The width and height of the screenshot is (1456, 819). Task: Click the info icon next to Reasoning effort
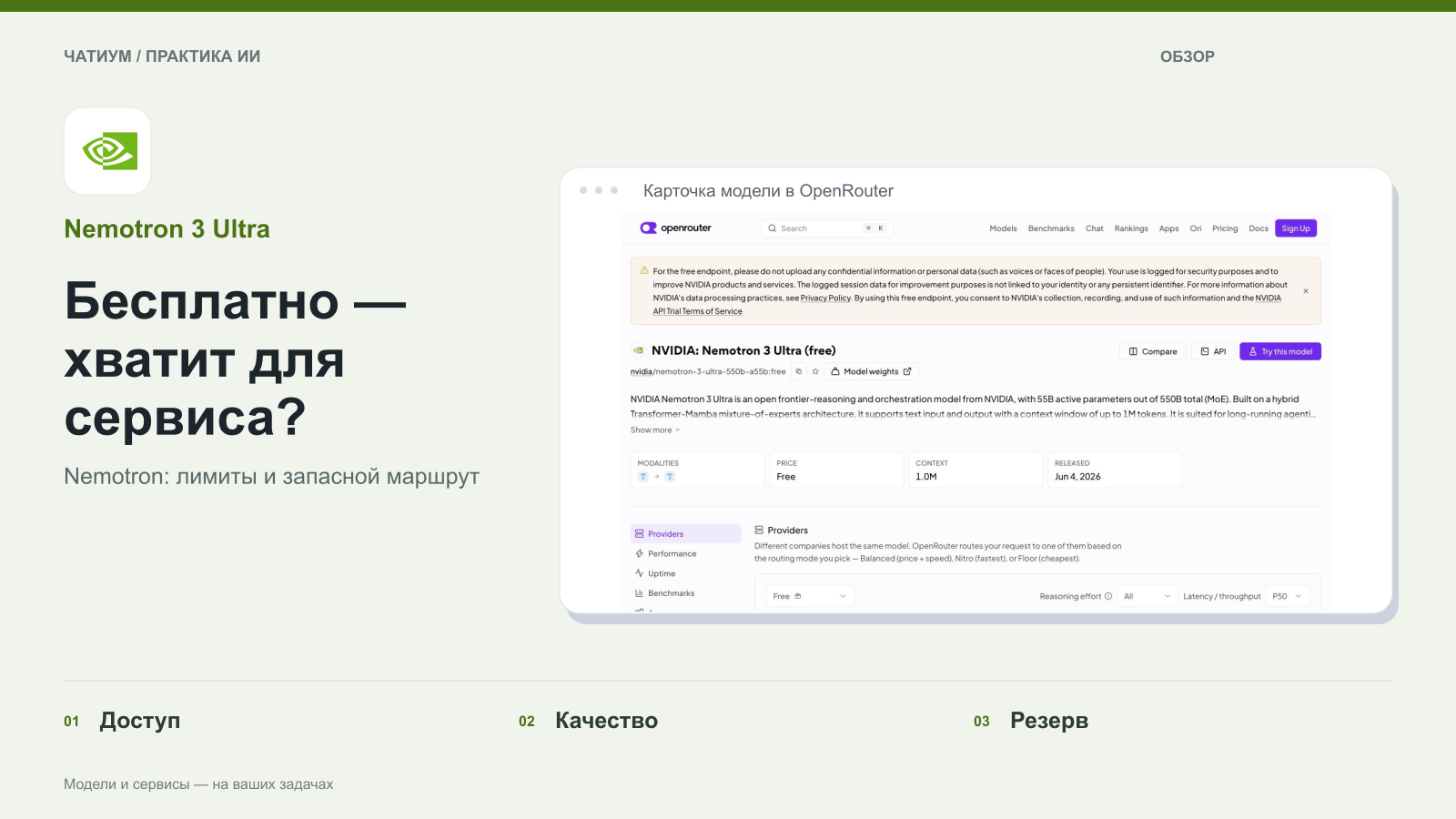click(x=1107, y=597)
